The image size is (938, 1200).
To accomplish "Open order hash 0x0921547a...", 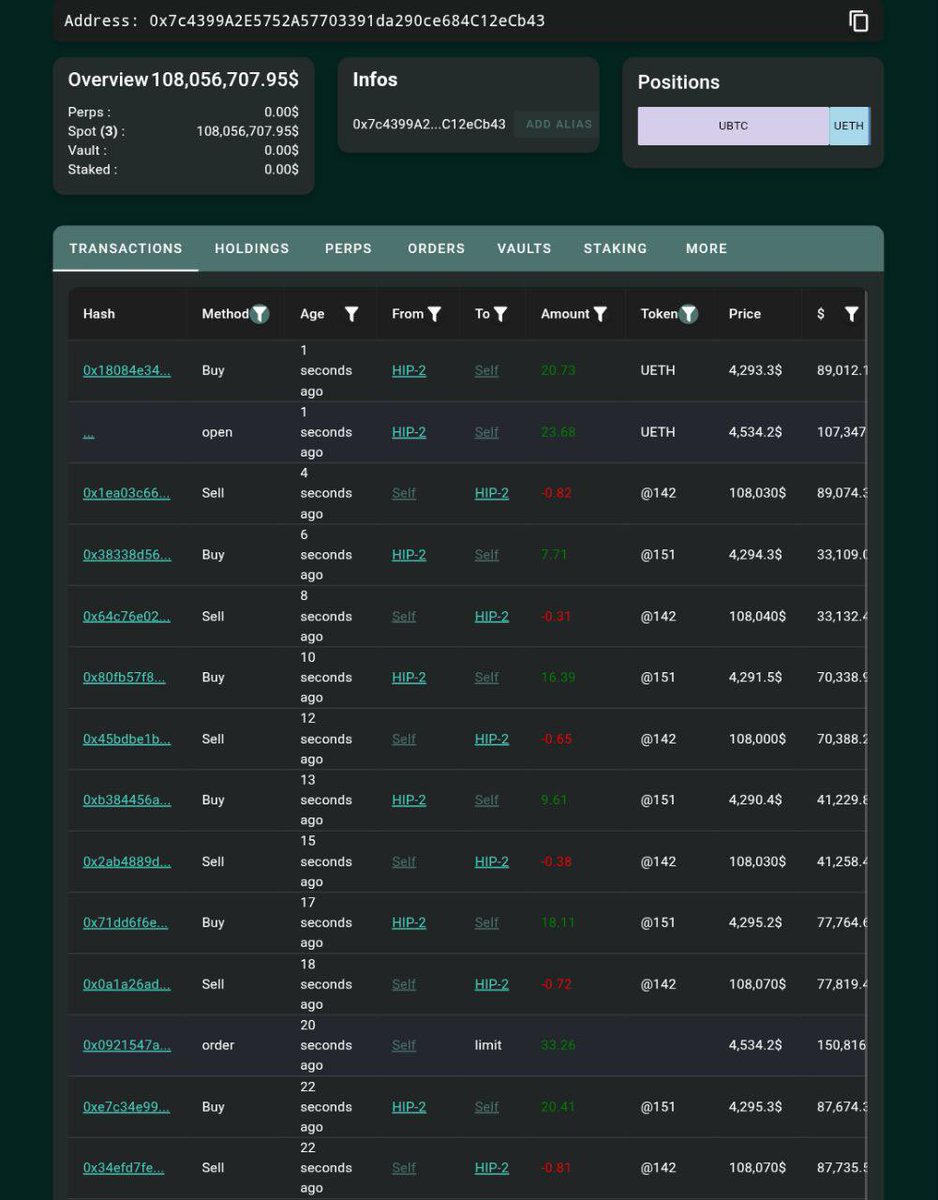I will pyautogui.click(x=127, y=1045).
